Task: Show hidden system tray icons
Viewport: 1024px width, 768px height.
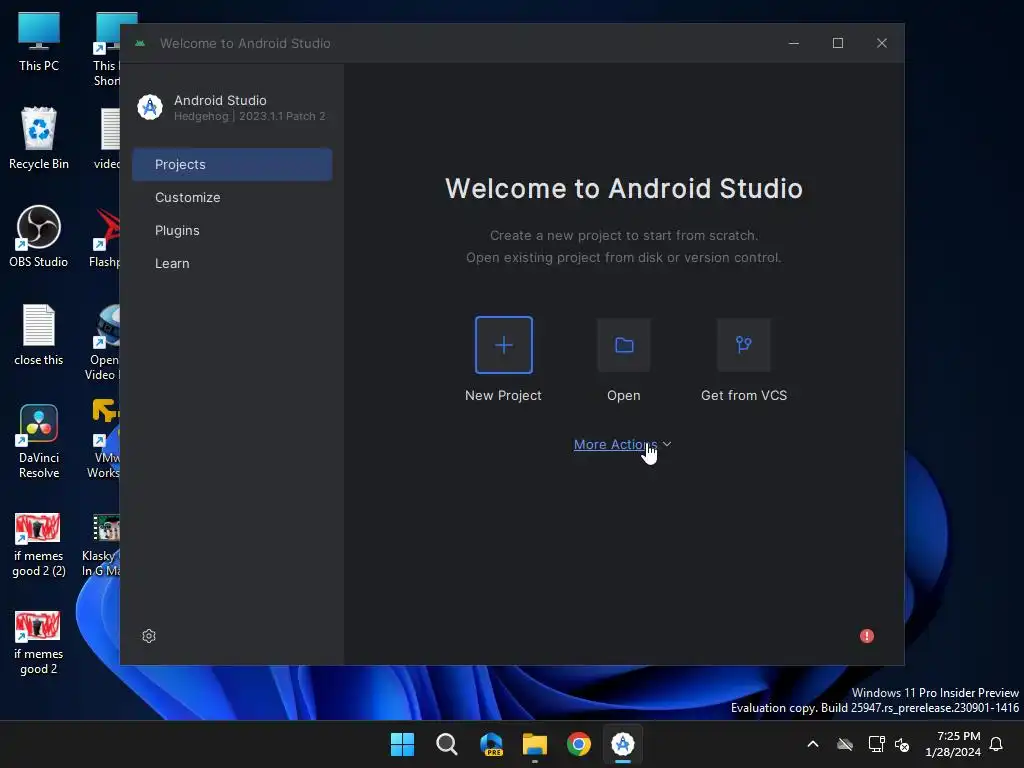Action: coord(813,744)
